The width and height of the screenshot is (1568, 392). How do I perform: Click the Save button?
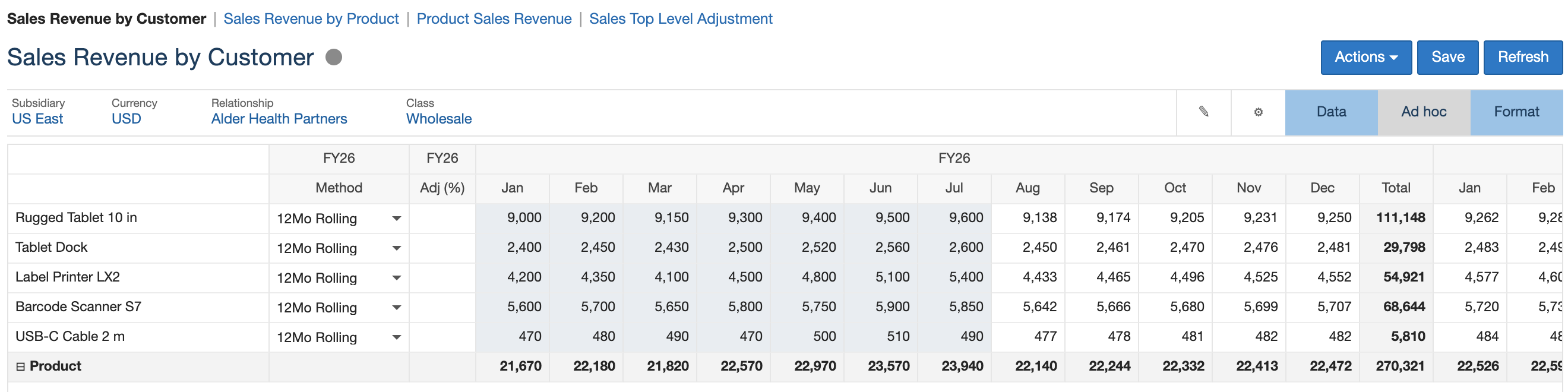pos(1447,57)
